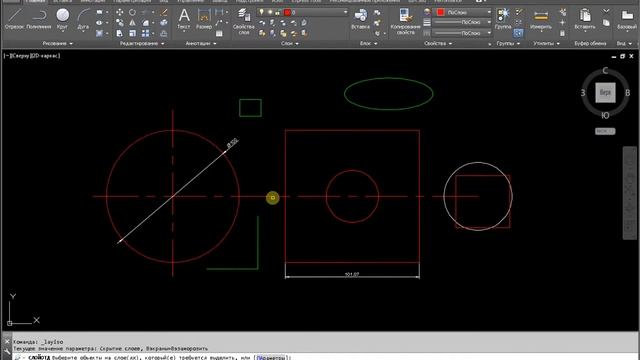Open the red object color ПоСлою box
640x360 pixels.
[x=462, y=12]
